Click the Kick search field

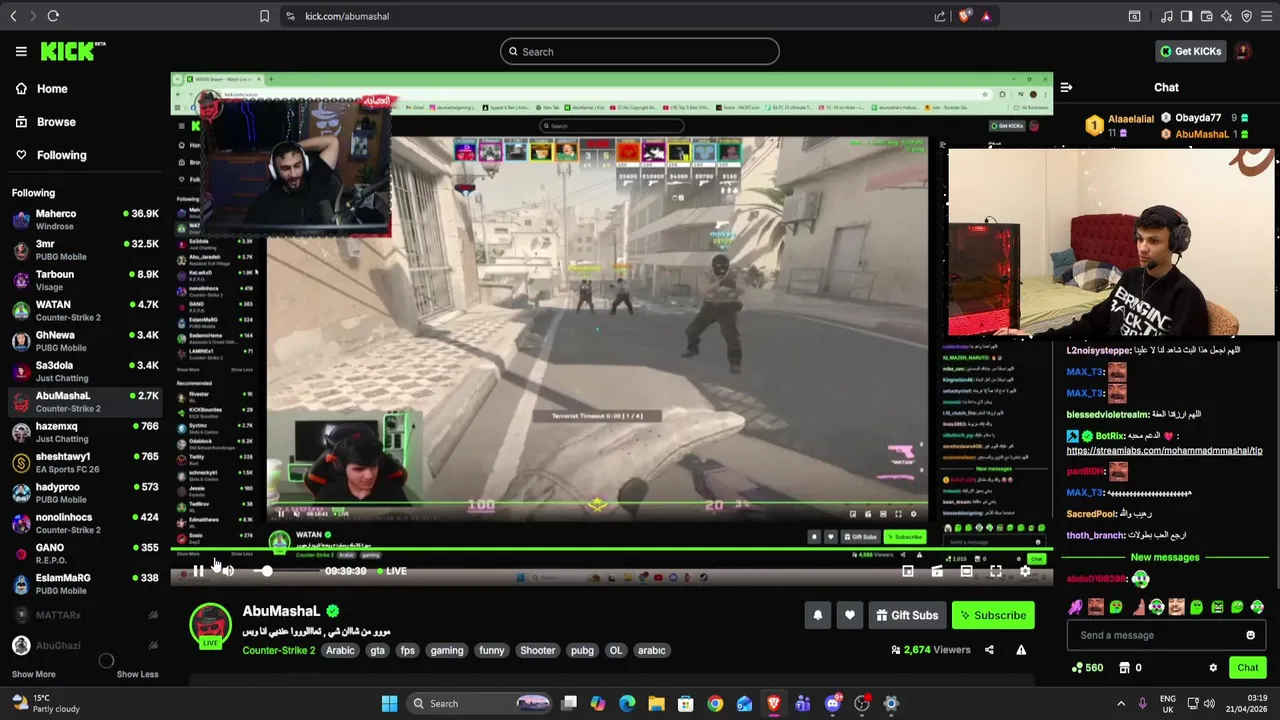(640, 52)
